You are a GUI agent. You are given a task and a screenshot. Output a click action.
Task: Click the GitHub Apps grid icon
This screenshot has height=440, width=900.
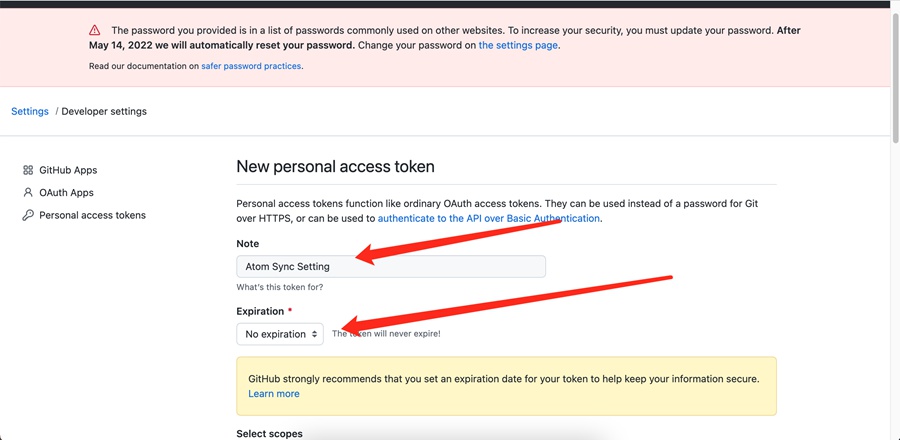[x=28, y=170]
